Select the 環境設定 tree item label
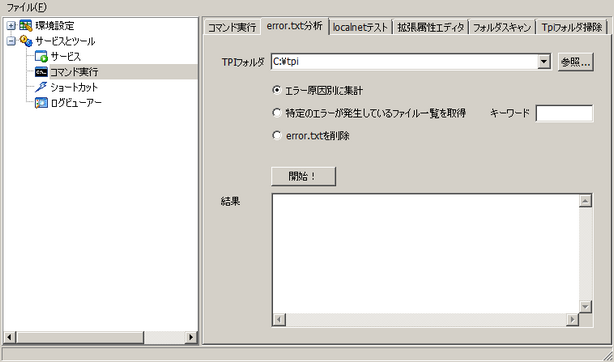 [54, 26]
